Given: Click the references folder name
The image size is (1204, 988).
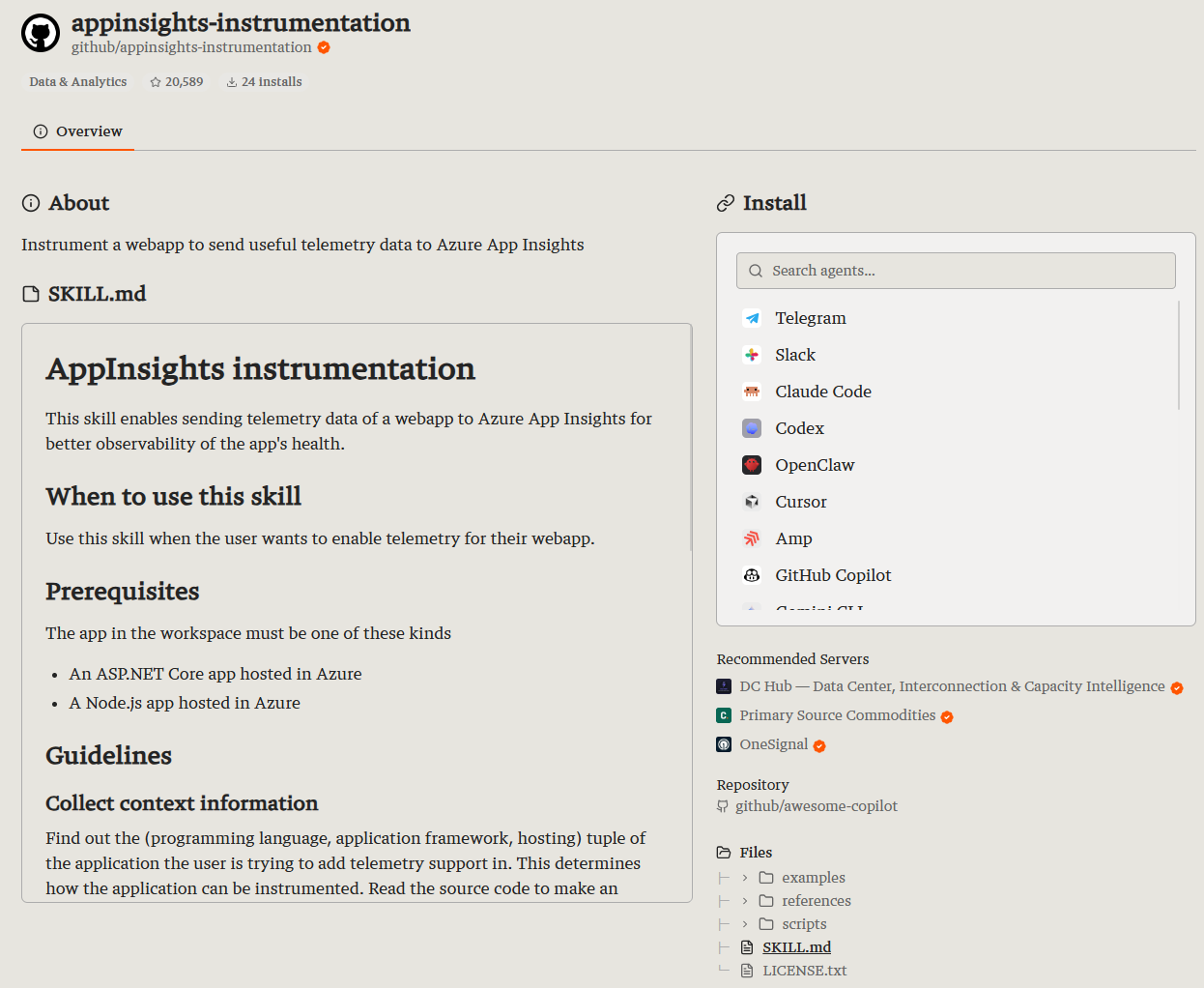Looking at the screenshot, I should click(x=817, y=901).
